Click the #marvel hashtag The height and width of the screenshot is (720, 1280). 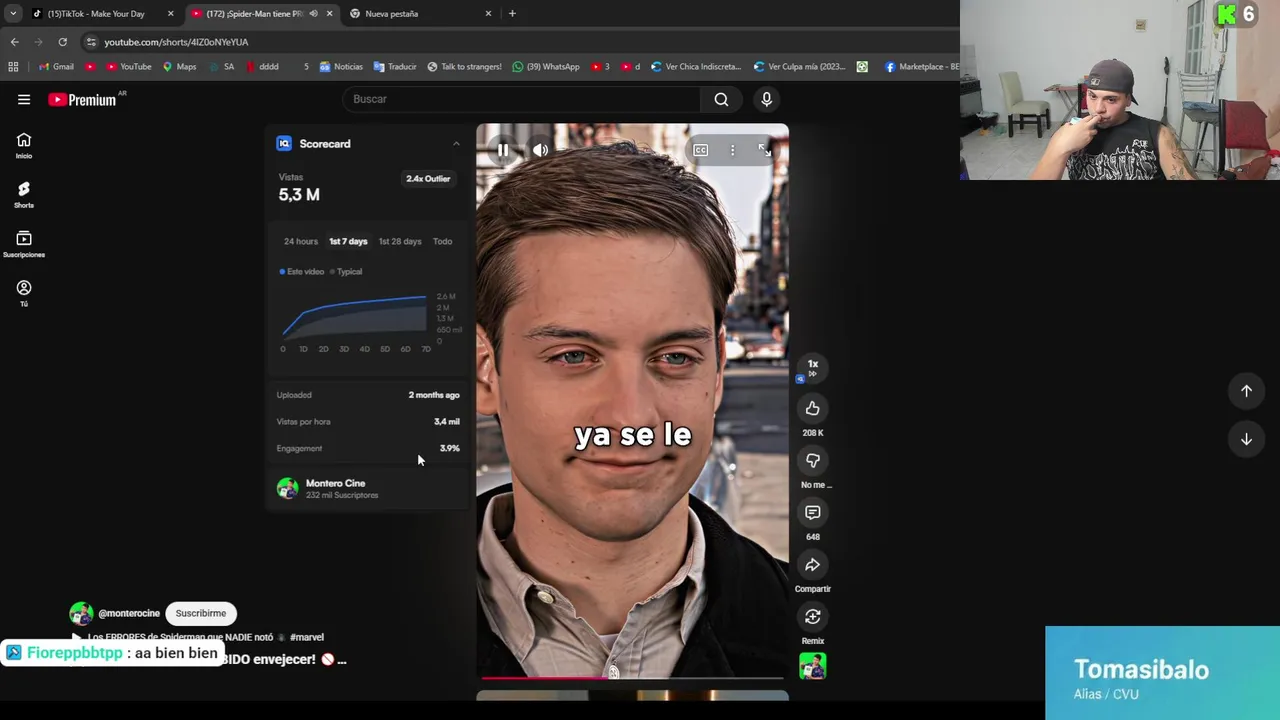pyautogui.click(x=307, y=637)
